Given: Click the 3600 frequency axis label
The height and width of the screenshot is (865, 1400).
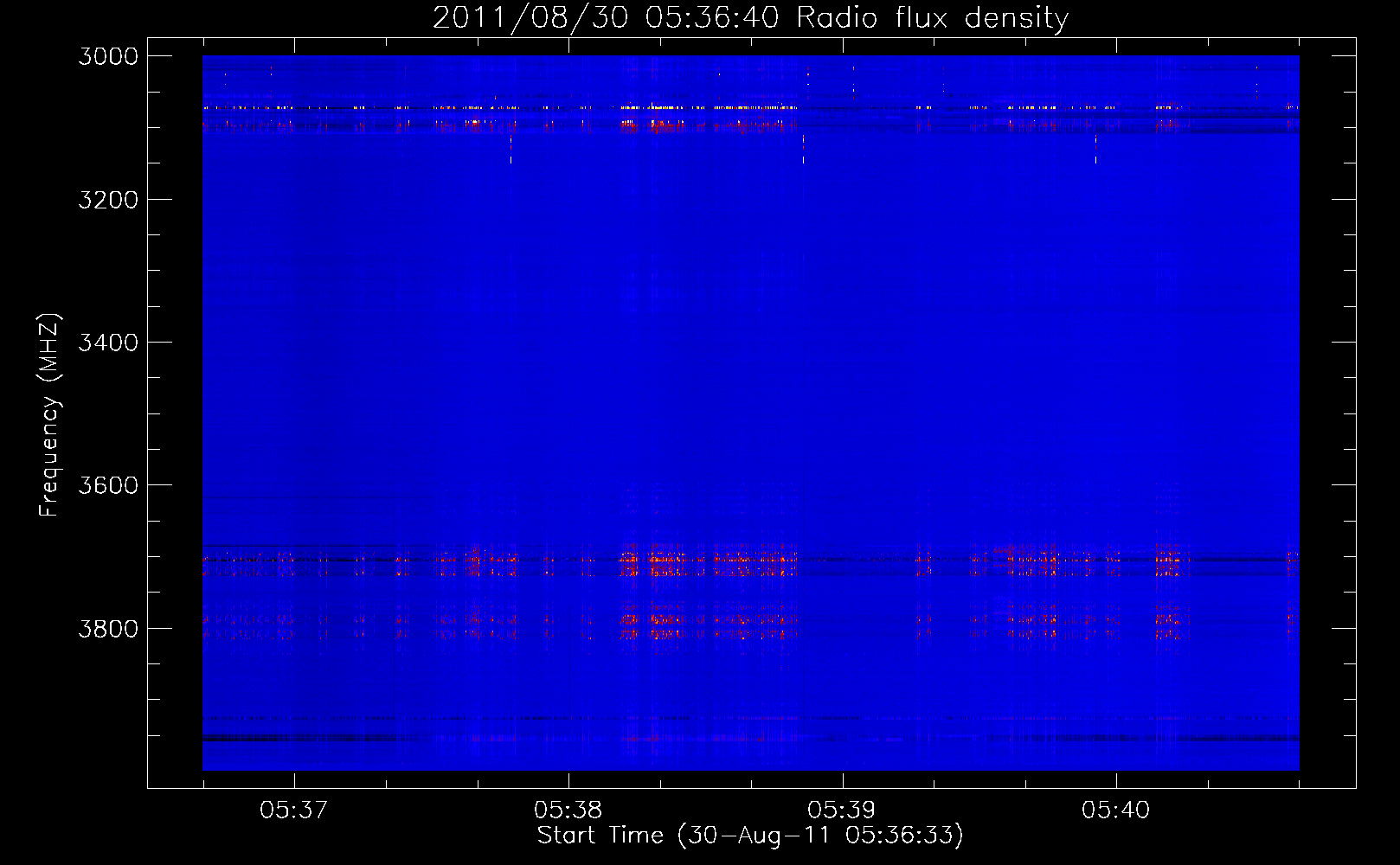Looking at the screenshot, I should point(108,485).
